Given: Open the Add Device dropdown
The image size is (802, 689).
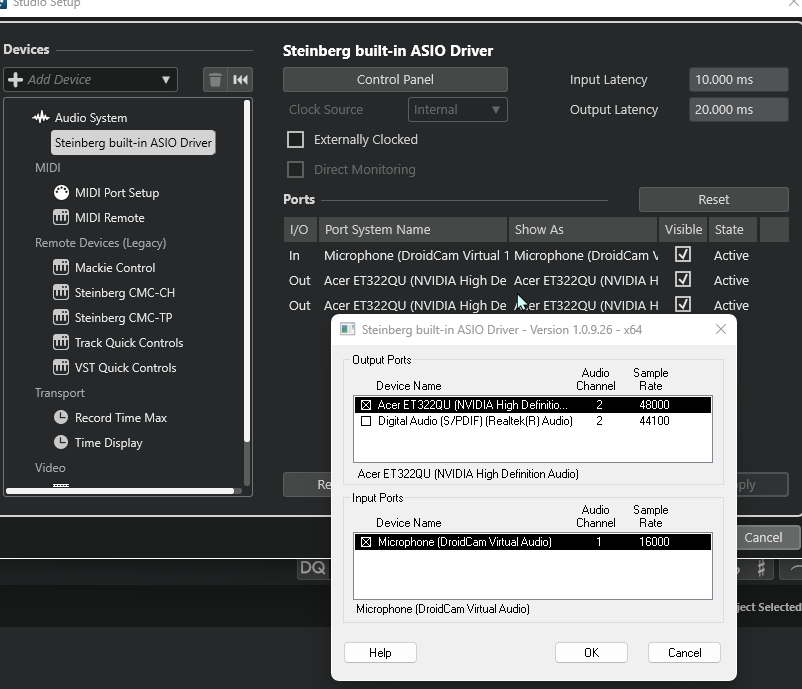Looking at the screenshot, I should pos(91,80).
